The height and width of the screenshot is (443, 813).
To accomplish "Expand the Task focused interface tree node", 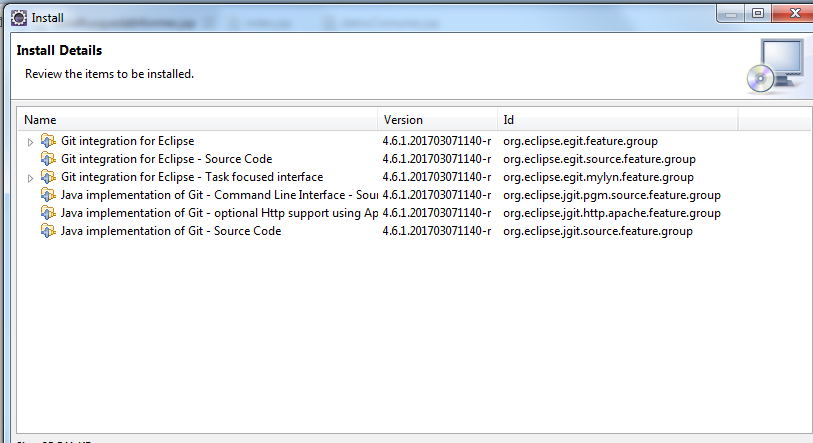I will click(30, 178).
